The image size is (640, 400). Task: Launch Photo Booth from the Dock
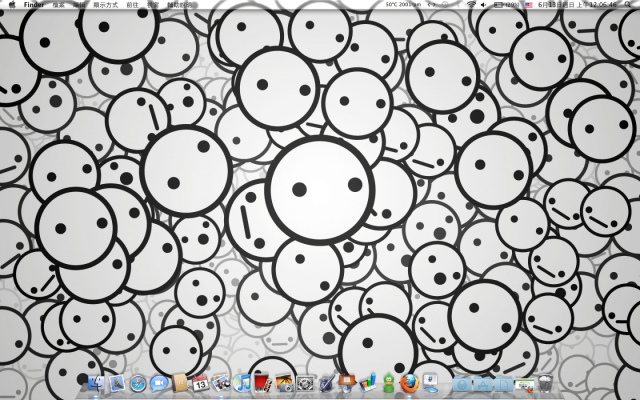[x=263, y=384]
